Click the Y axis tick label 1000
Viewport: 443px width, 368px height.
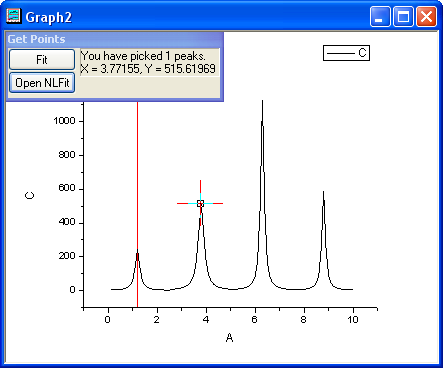[64, 121]
